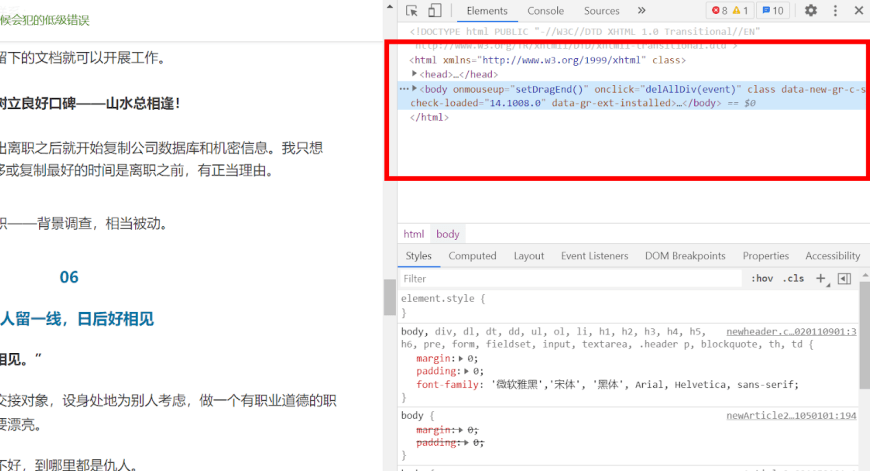Open the 10 issues badge
The width and height of the screenshot is (870, 471).
tap(772, 11)
